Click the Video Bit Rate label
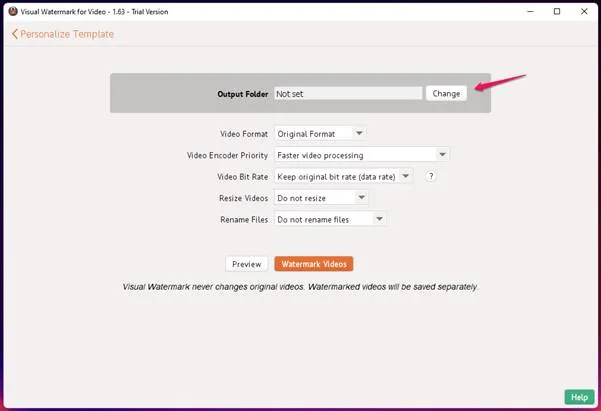Image resolution: width=601 pixels, height=411 pixels. click(243, 177)
